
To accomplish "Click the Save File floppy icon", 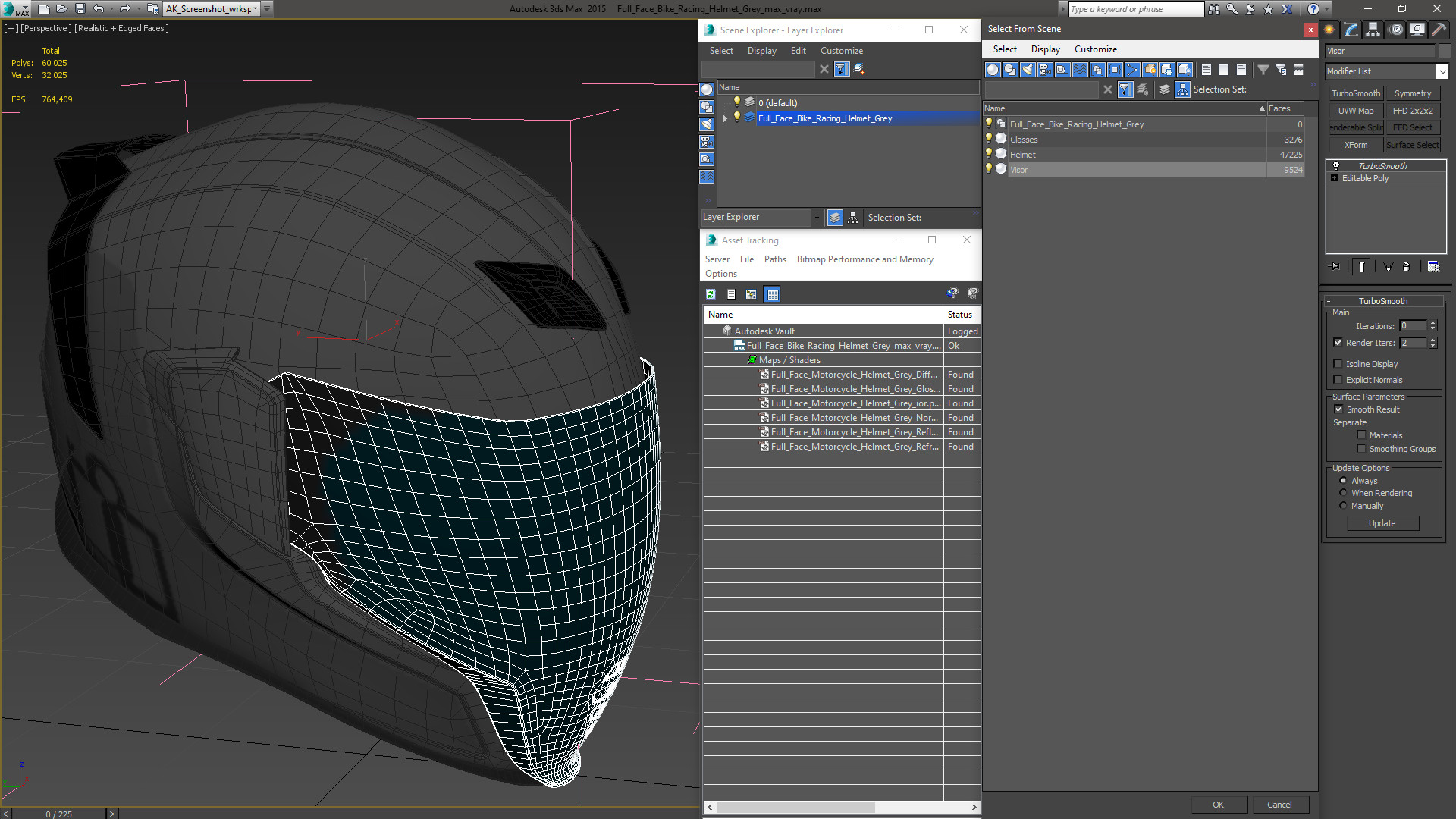I will (80, 9).
